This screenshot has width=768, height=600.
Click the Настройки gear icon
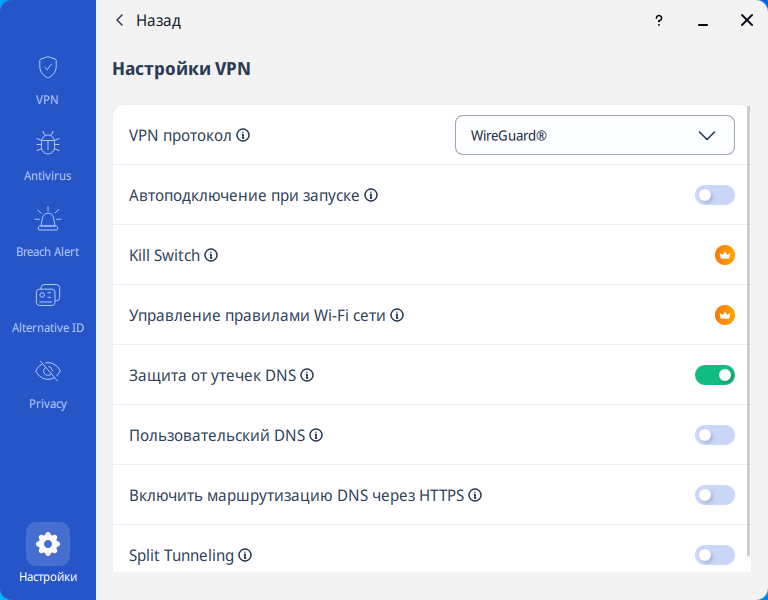tap(47, 544)
